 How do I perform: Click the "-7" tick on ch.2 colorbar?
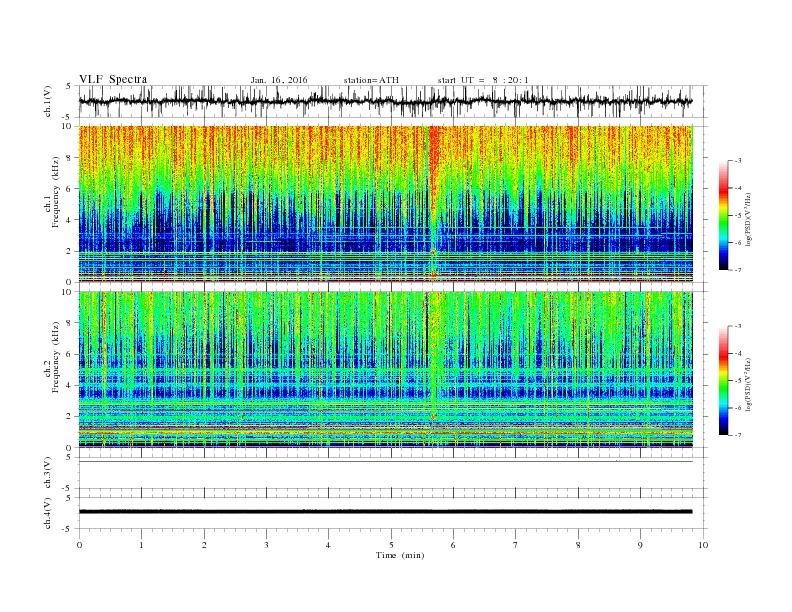[x=738, y=435]
